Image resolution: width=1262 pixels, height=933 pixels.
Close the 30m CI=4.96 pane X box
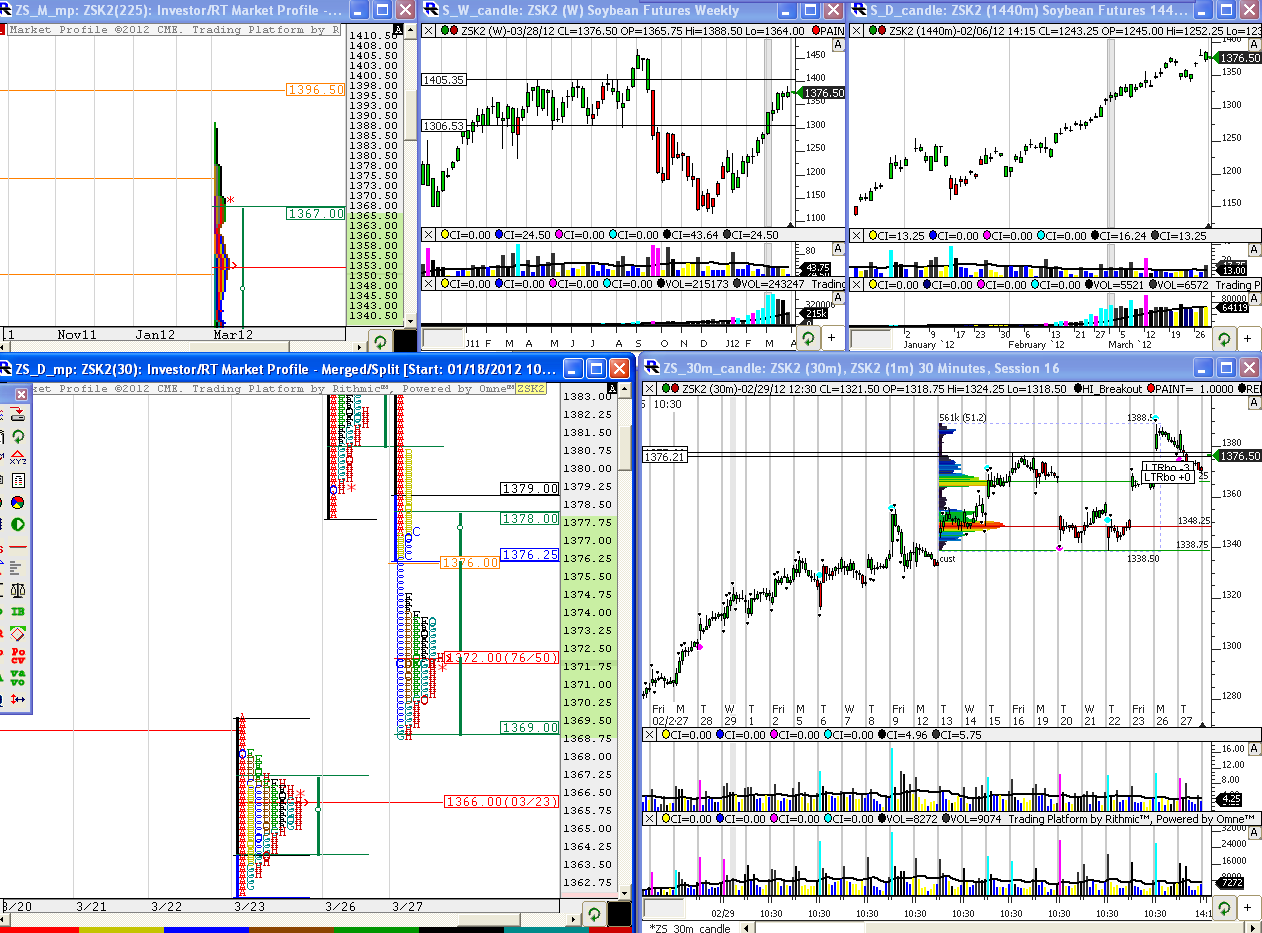[x=651, y=735]
